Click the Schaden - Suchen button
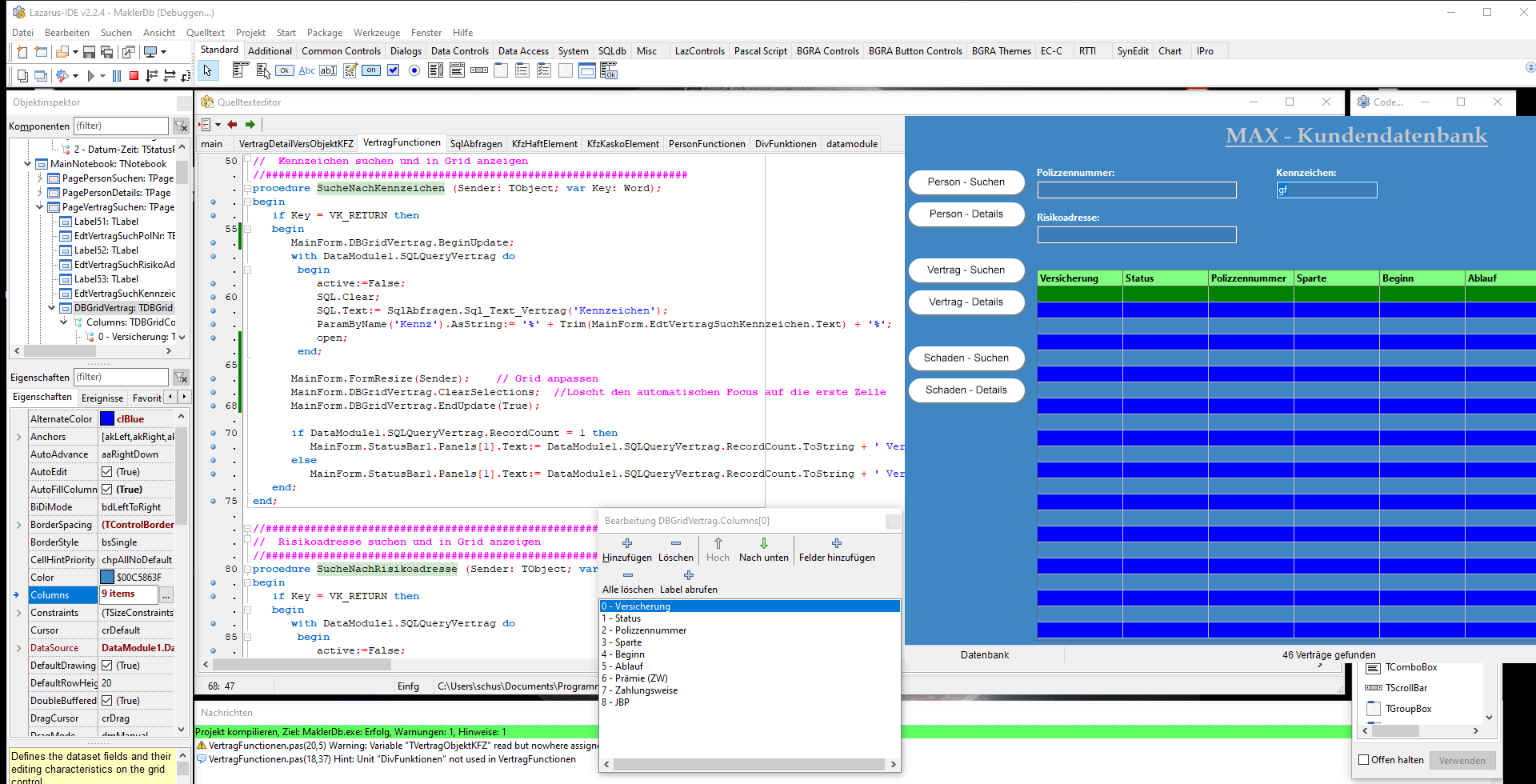The height and width of the screenshot is (784, 1536). point(966,358)
